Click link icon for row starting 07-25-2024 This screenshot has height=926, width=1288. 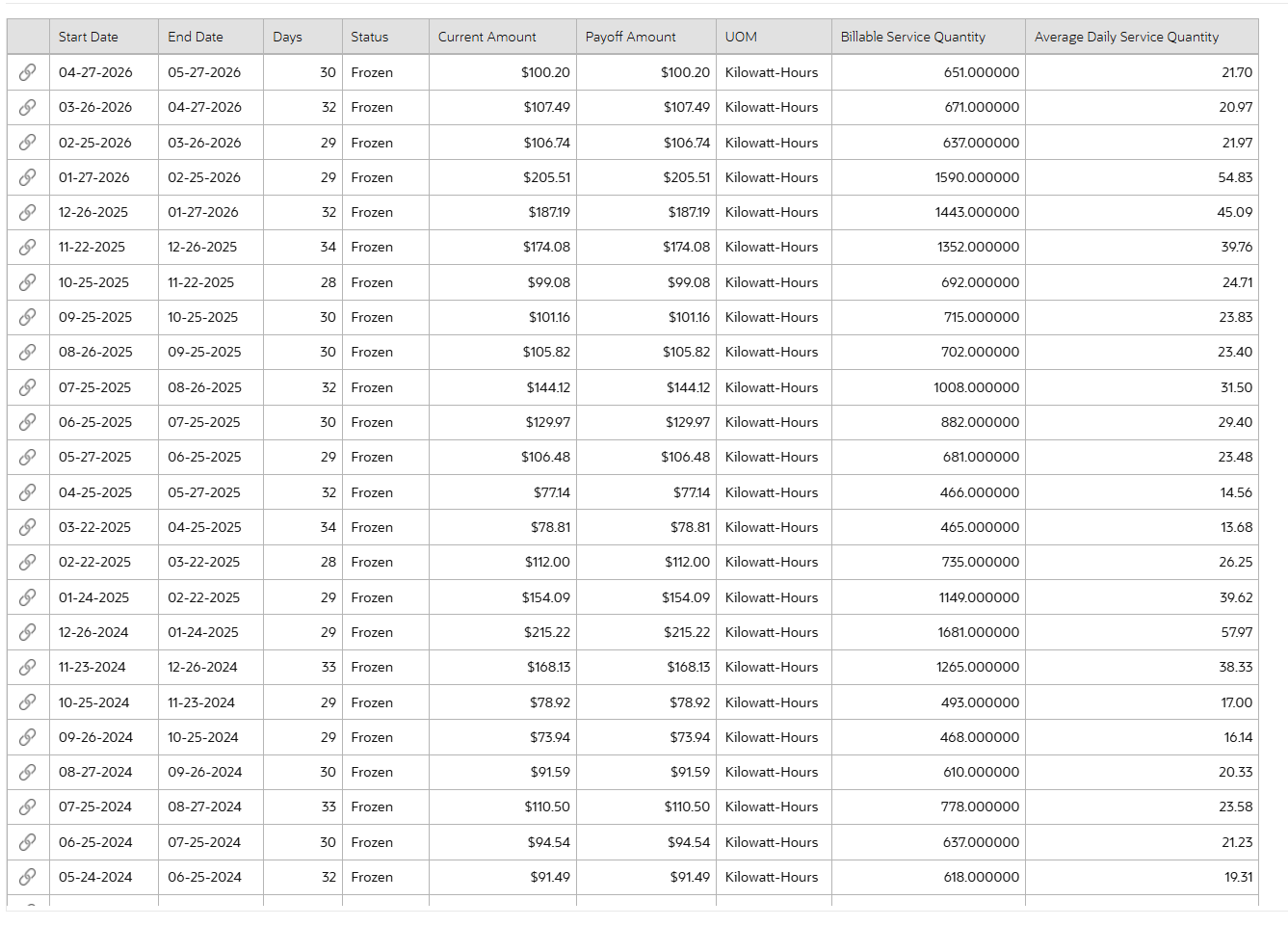pos(28,807)
